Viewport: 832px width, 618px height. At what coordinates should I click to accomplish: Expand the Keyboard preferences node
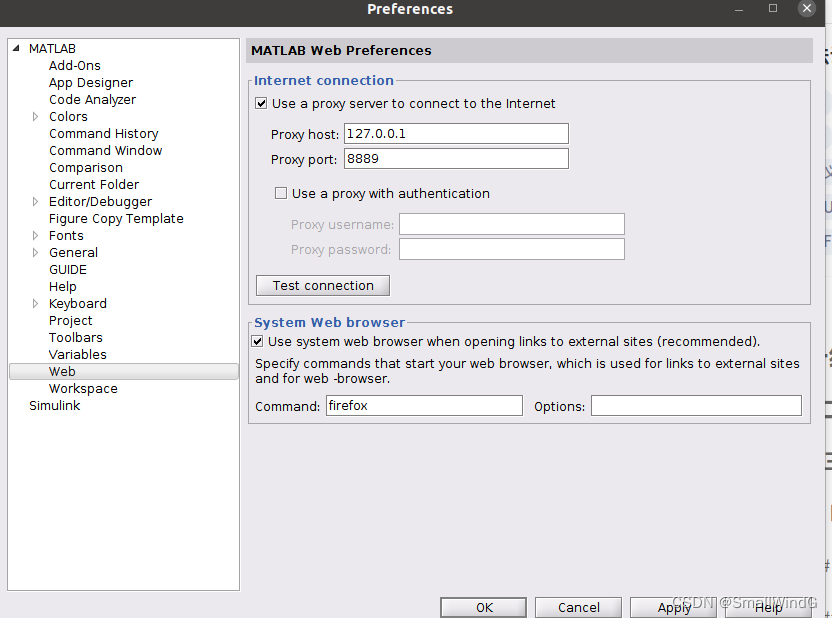36,303
